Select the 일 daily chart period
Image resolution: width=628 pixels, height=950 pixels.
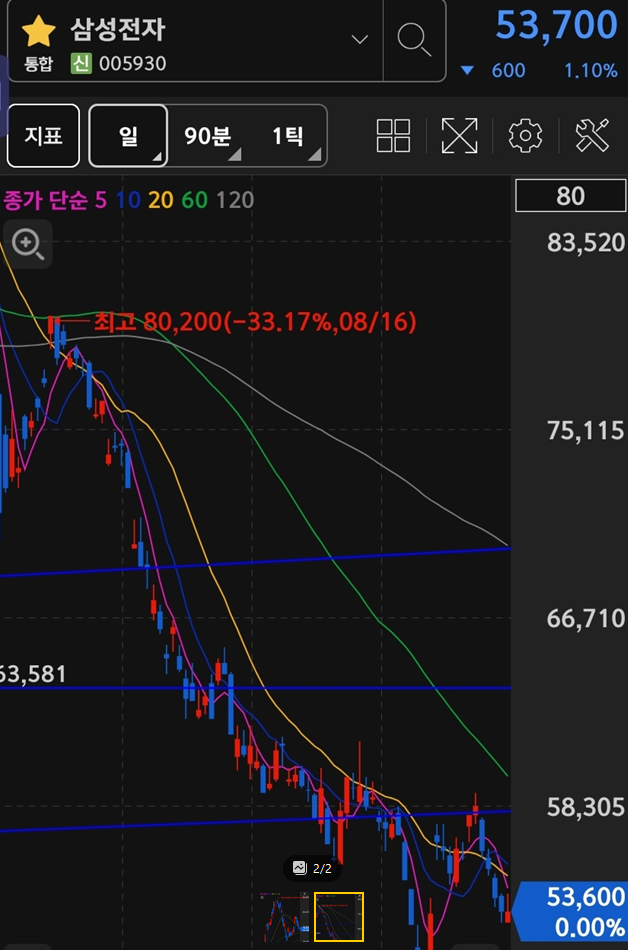tap(128, 135)
